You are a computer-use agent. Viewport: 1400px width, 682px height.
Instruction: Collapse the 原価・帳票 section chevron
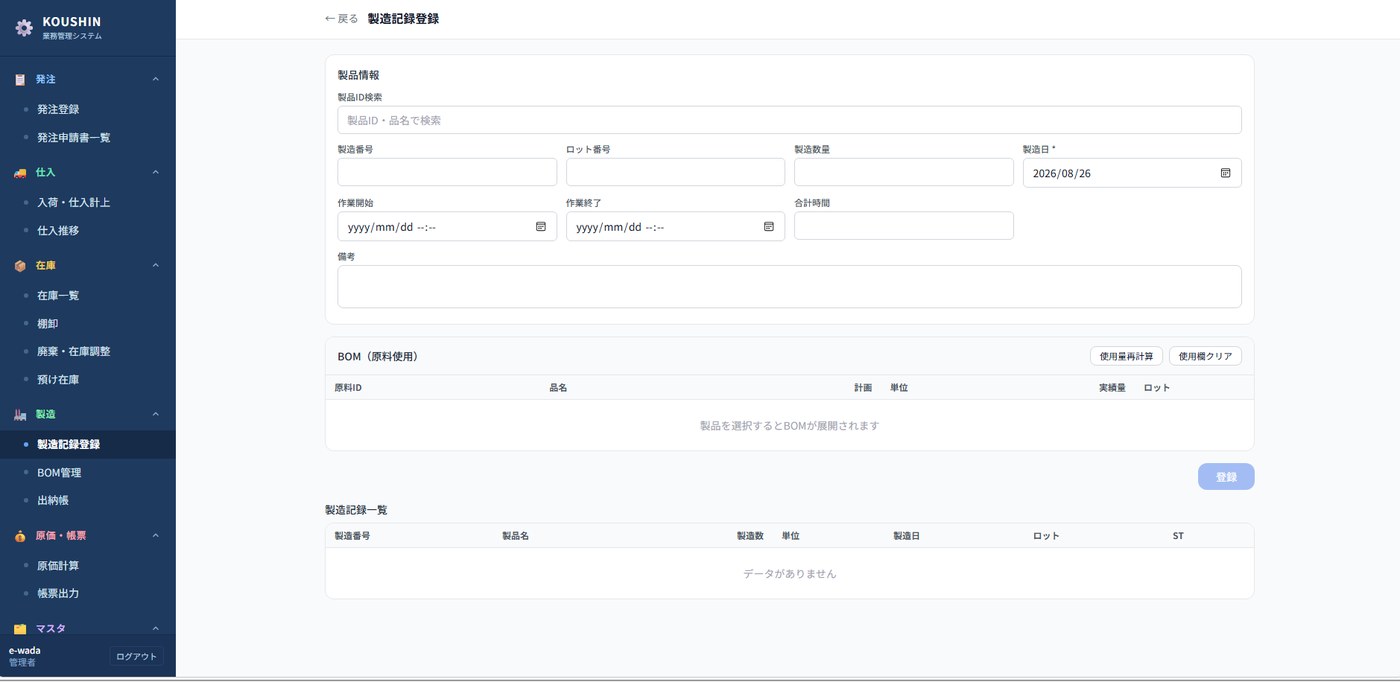pos(156,535)
